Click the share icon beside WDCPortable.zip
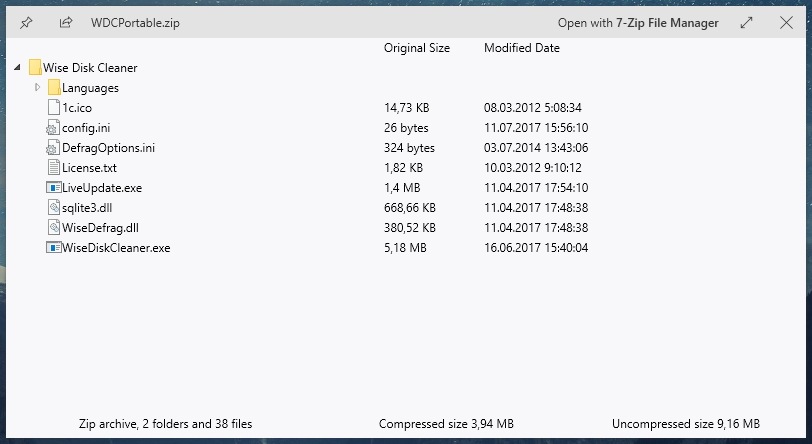 click(66, 23)
